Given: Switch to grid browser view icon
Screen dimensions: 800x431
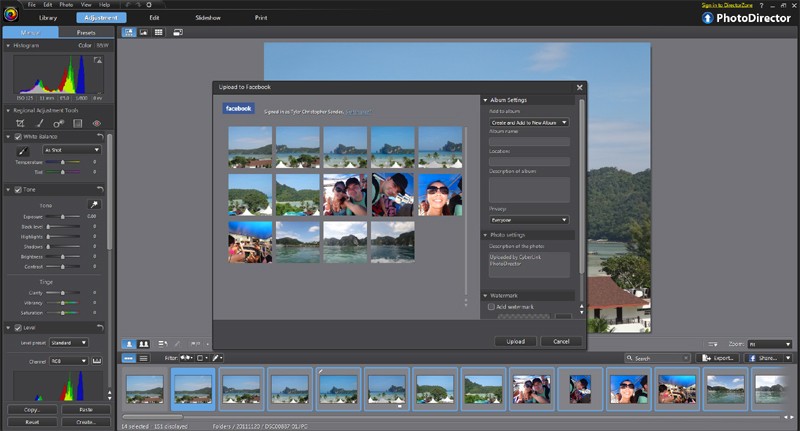Looking at the screenshot, I should [159, 32].
